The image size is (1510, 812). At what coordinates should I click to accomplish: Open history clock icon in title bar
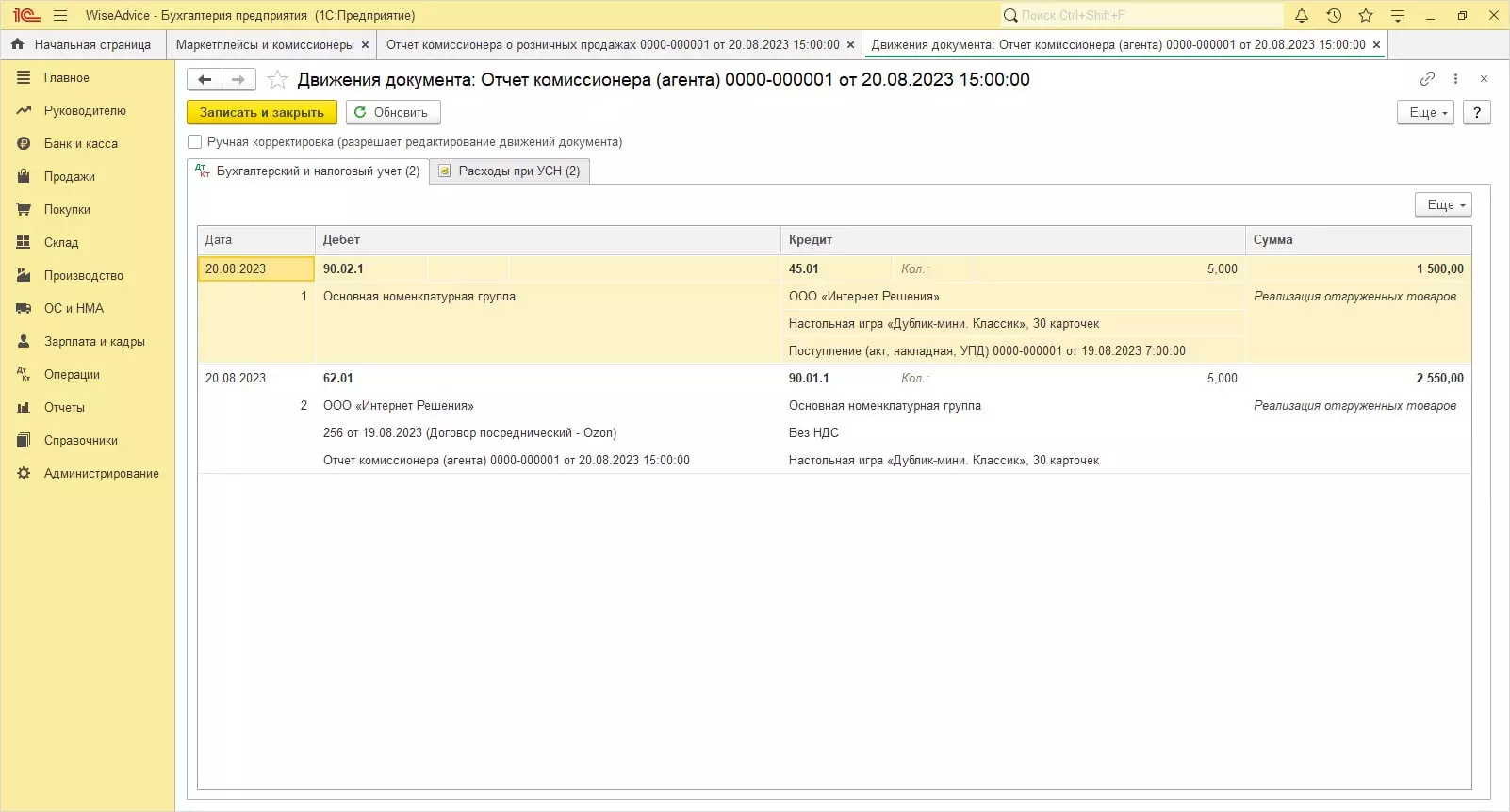[1334, 15]
